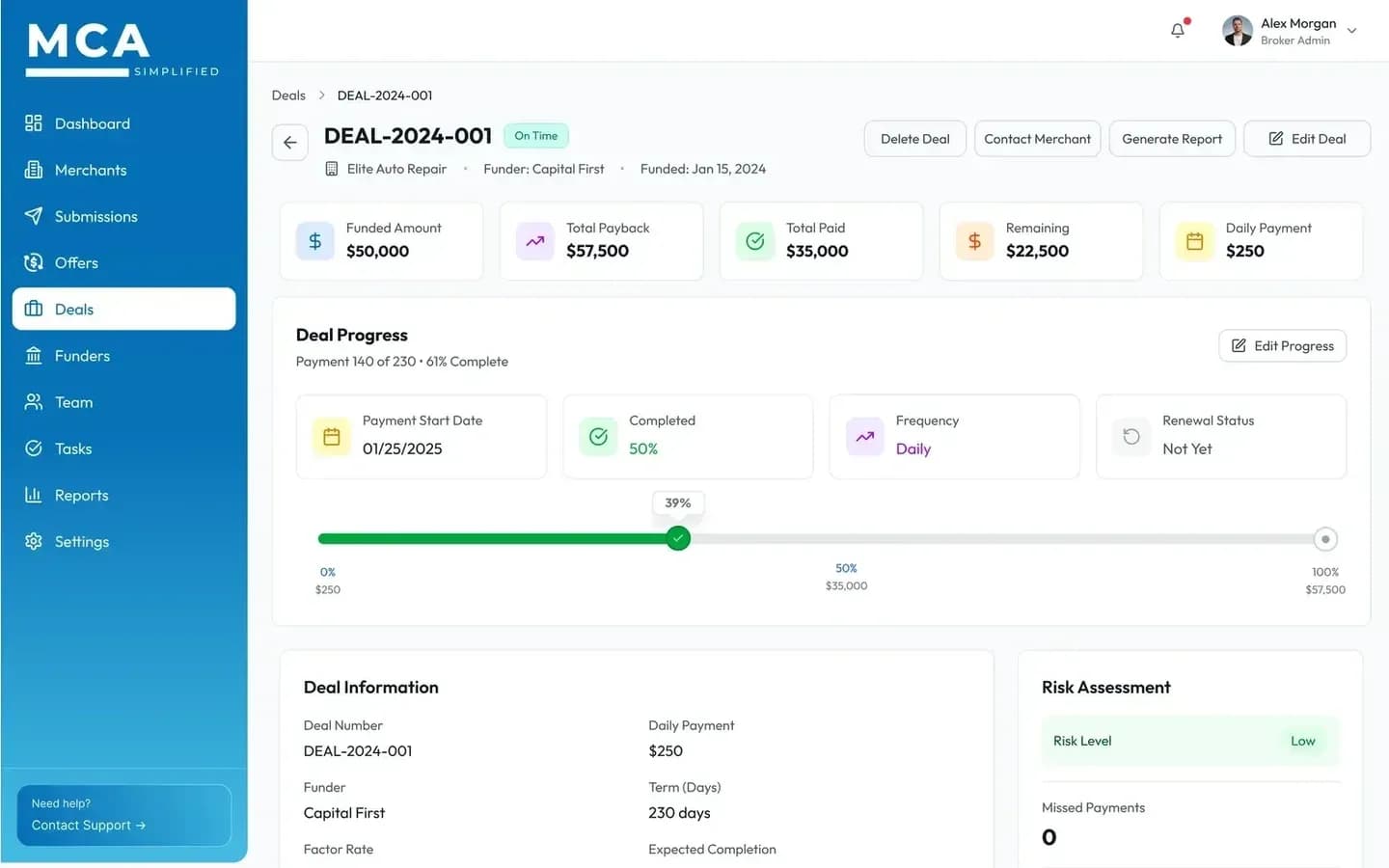Screen dimensions: 1389x868
Task: Click the Team people icon
Action: click(34, 402)
